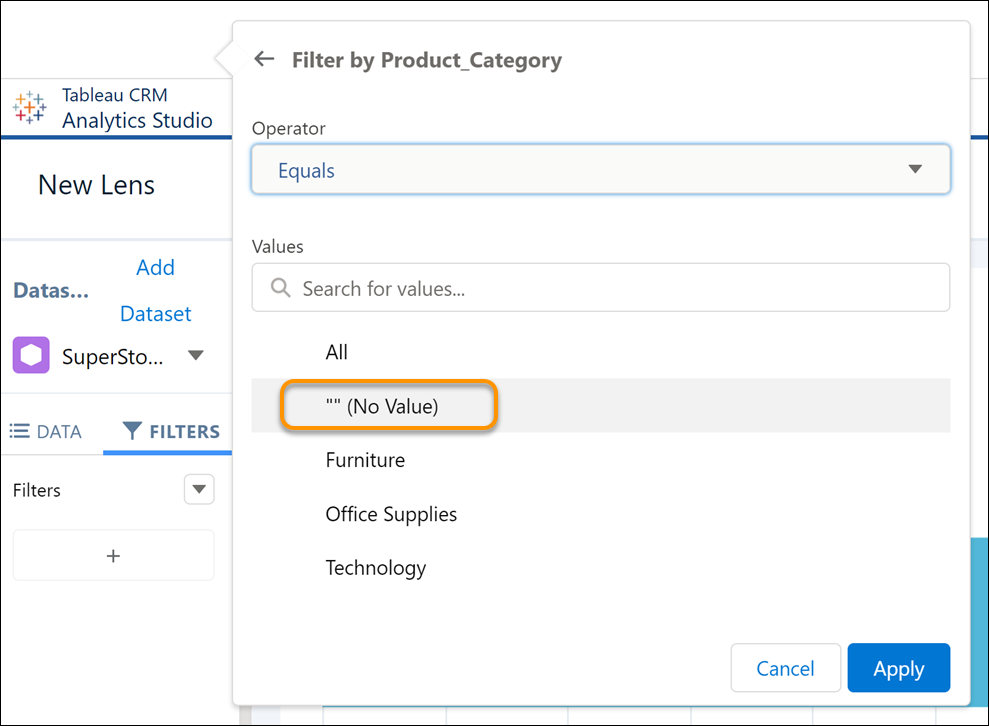Select the Furniture value

600,460
